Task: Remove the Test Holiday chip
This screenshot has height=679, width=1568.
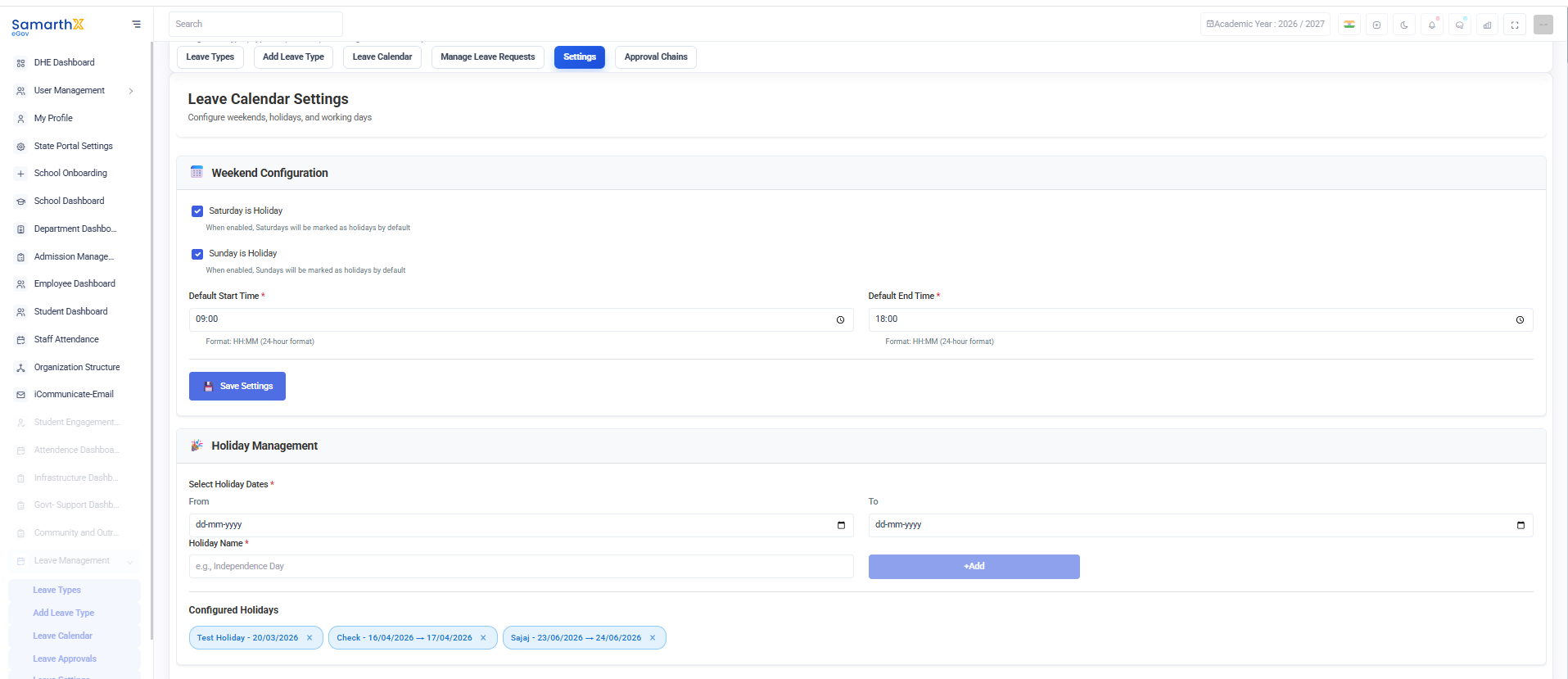Action: (x=310, y=638)
